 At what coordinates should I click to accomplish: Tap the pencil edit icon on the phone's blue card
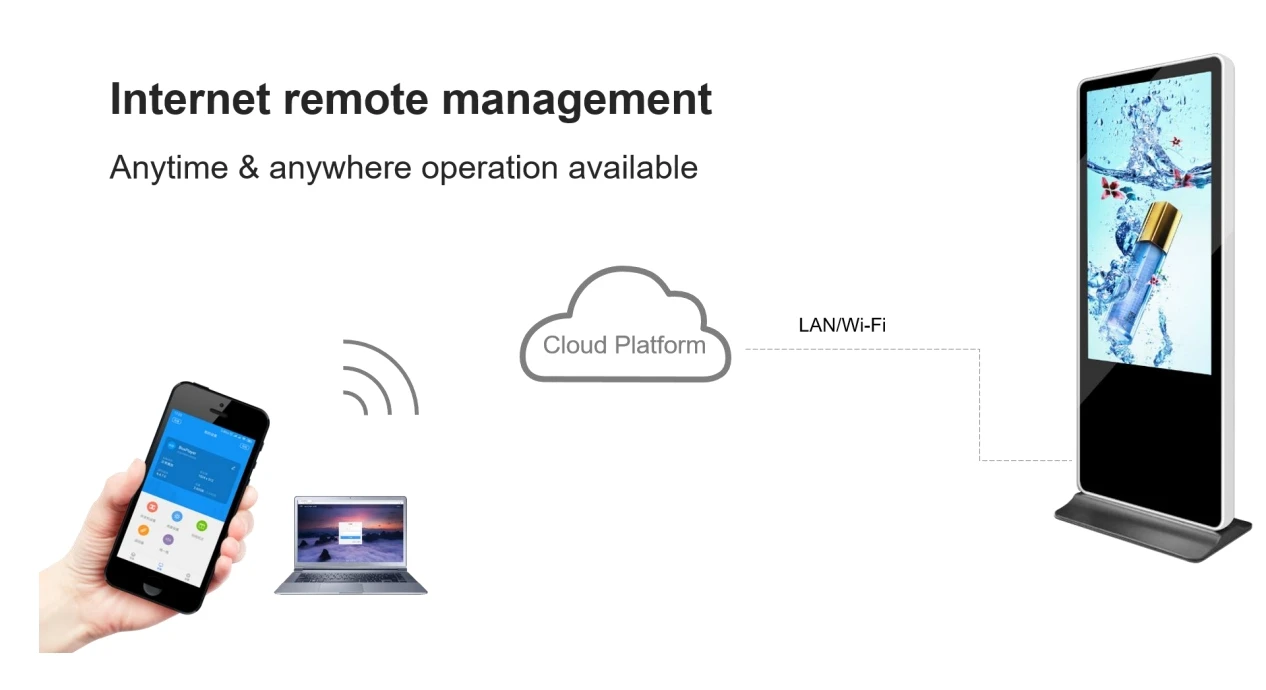tap(233, 468)
